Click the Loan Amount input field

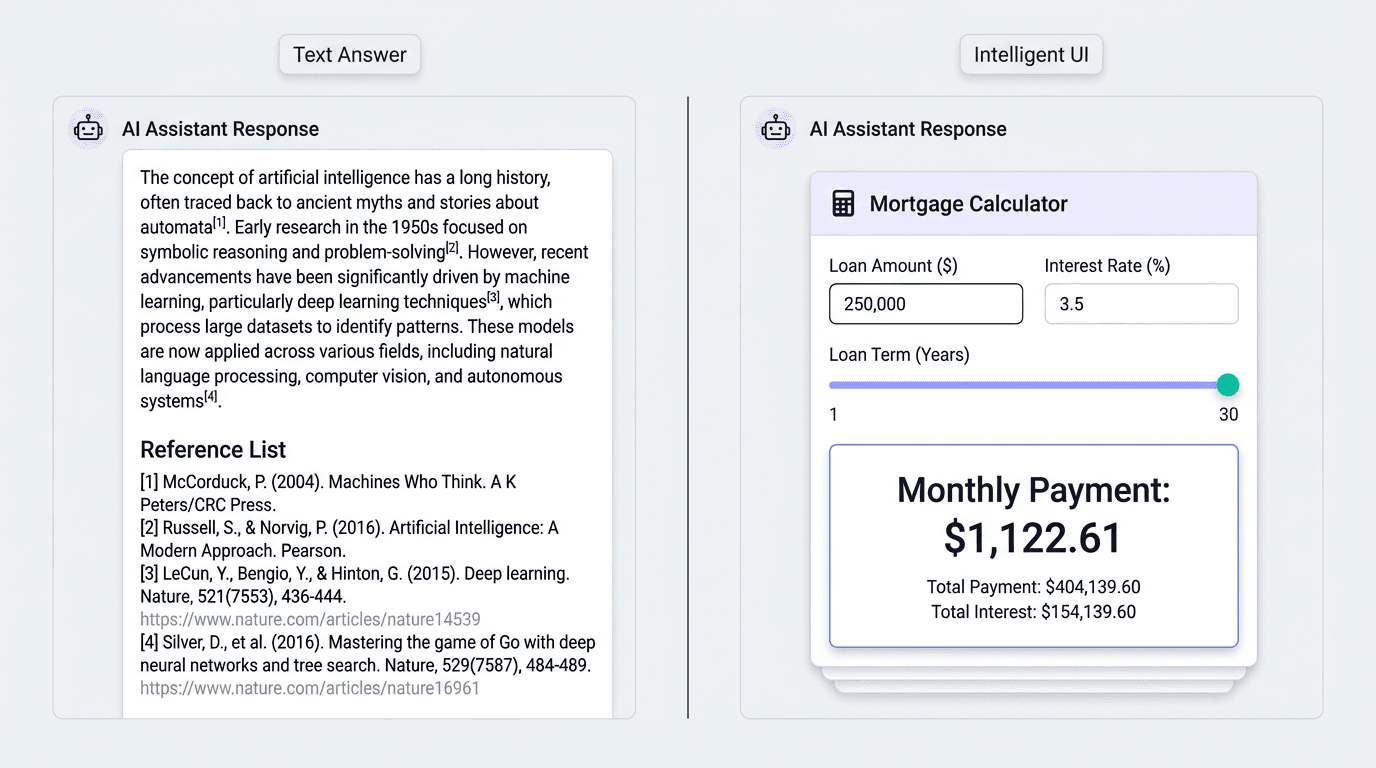point(926,304)
